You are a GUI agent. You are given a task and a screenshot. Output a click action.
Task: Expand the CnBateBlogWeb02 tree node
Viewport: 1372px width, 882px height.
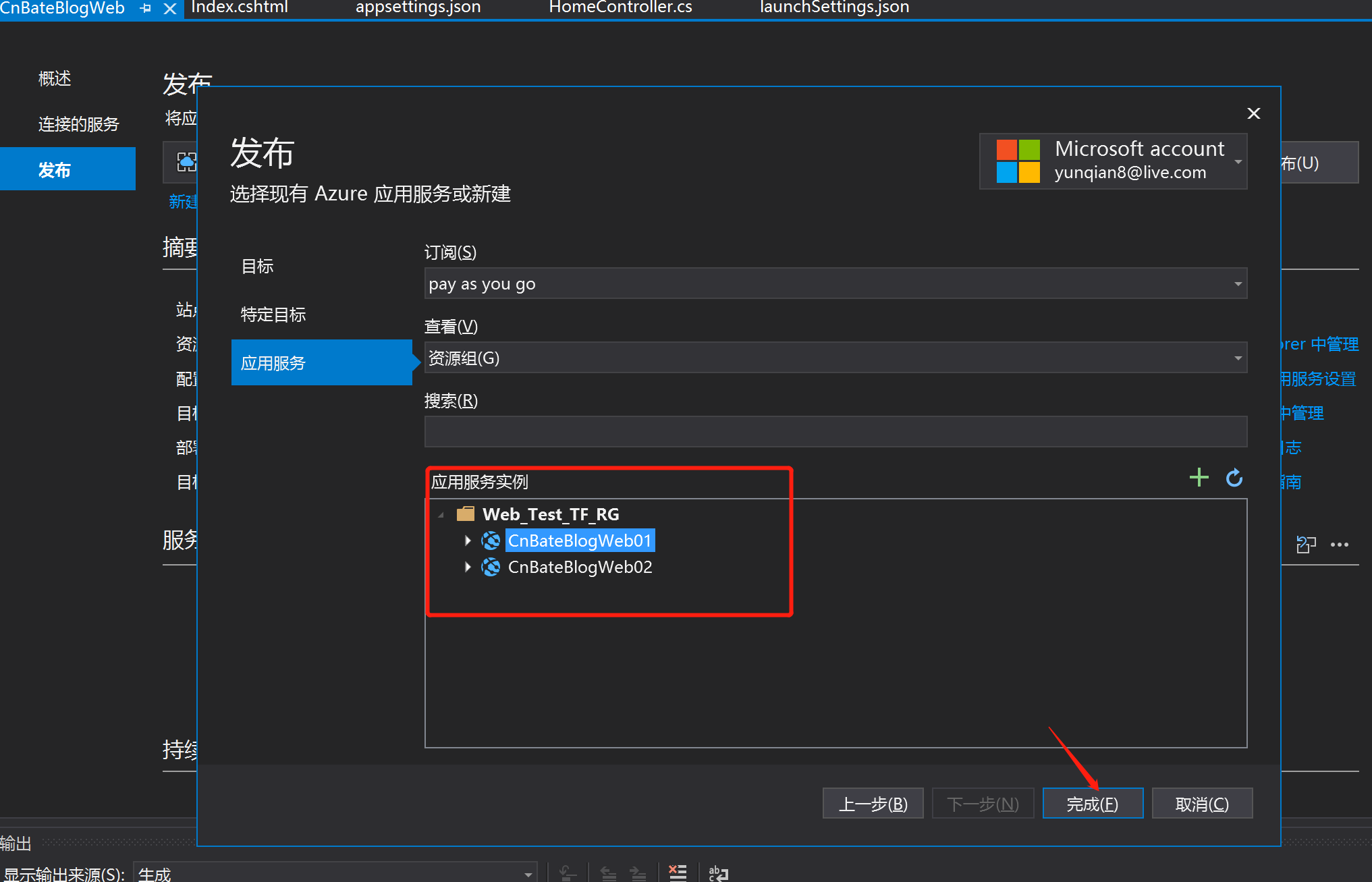pos(468,567)
